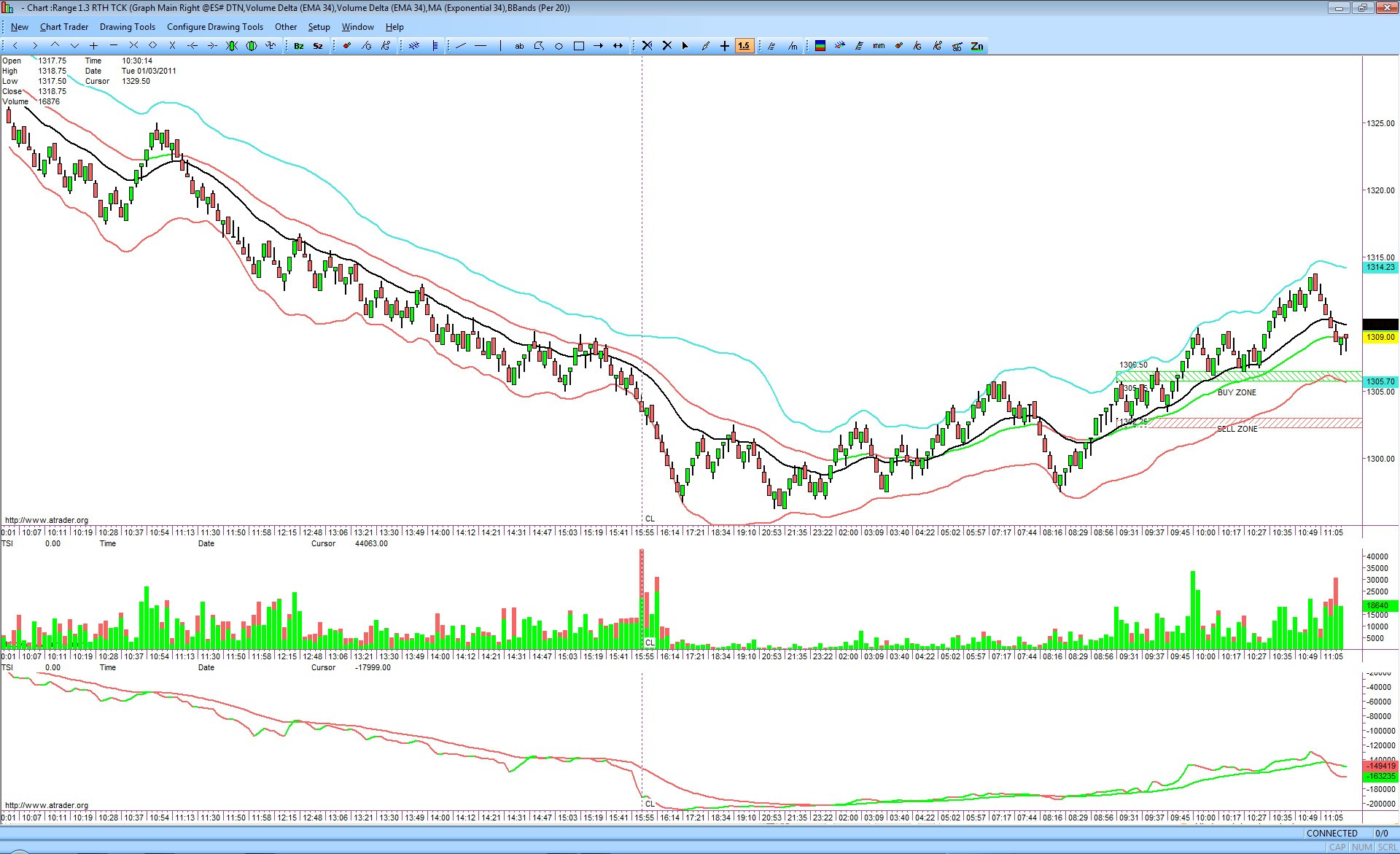The width and height of the screenshot is (1400, 854).
Task: Select the black pointer cursor tool
Action: (685, 46)
